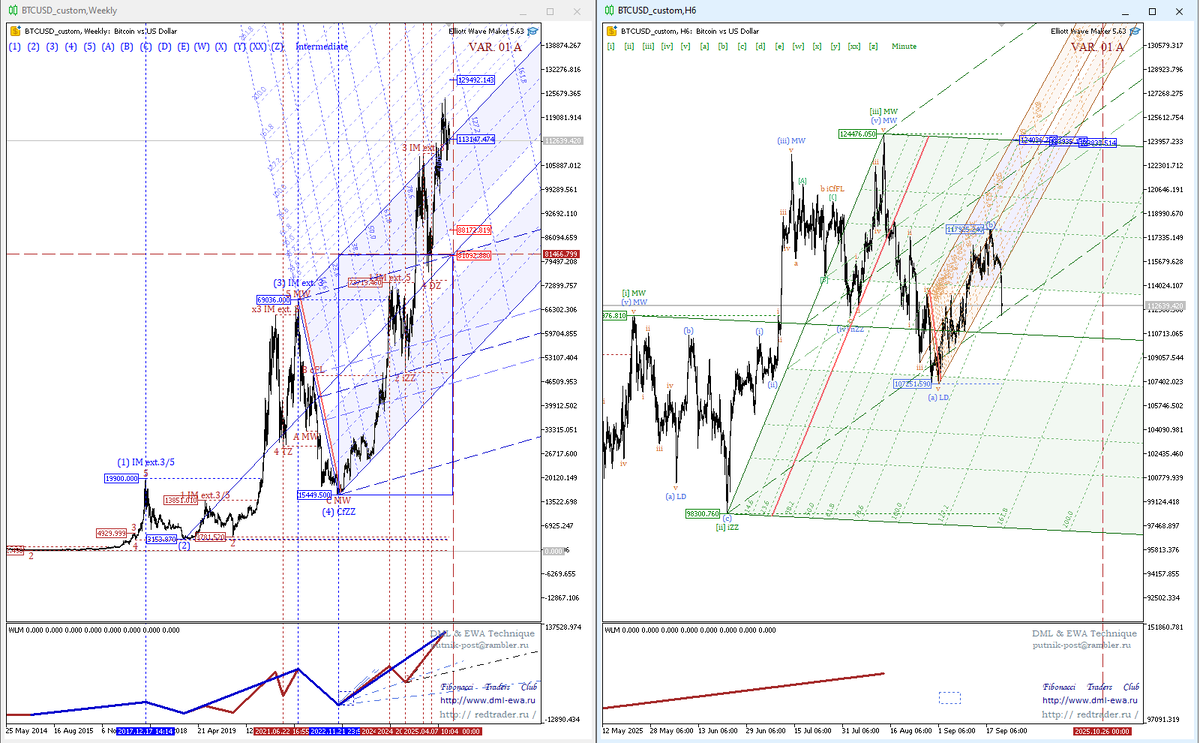The height and width of the screenshot is (743, 1200).
Task: Select wave label [b] in H6 chart toolbar
Action: pyautogui.click(x=723, y=46)
